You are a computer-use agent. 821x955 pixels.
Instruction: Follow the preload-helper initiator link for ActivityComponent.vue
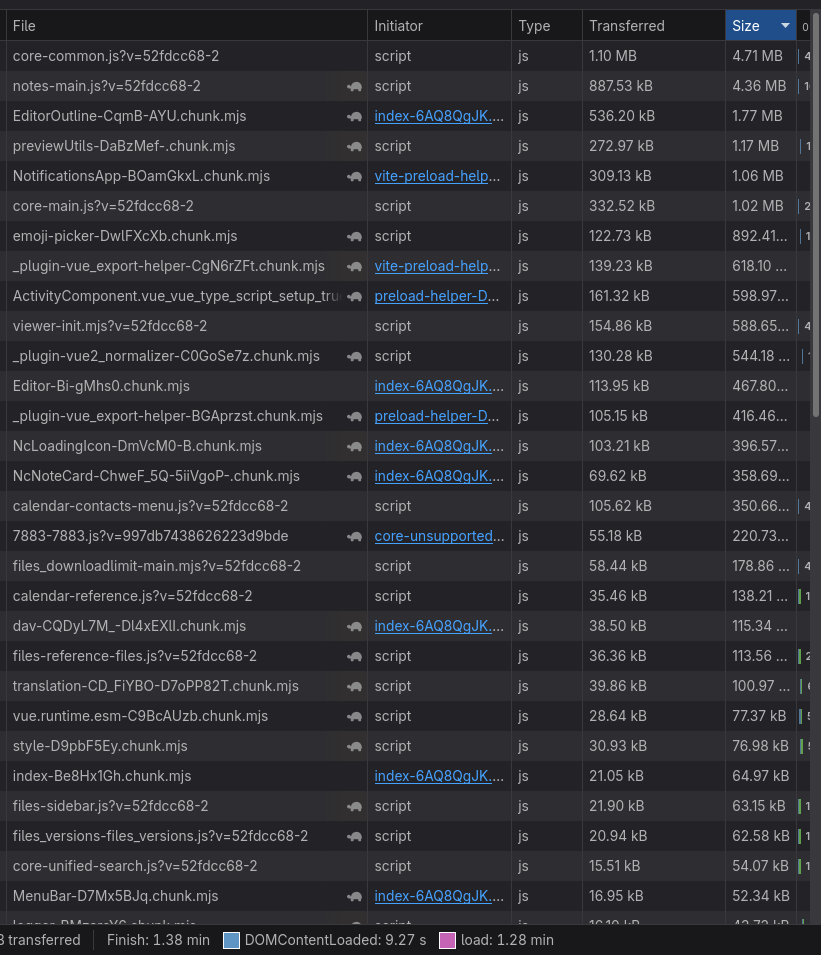[x=437, y=296]
